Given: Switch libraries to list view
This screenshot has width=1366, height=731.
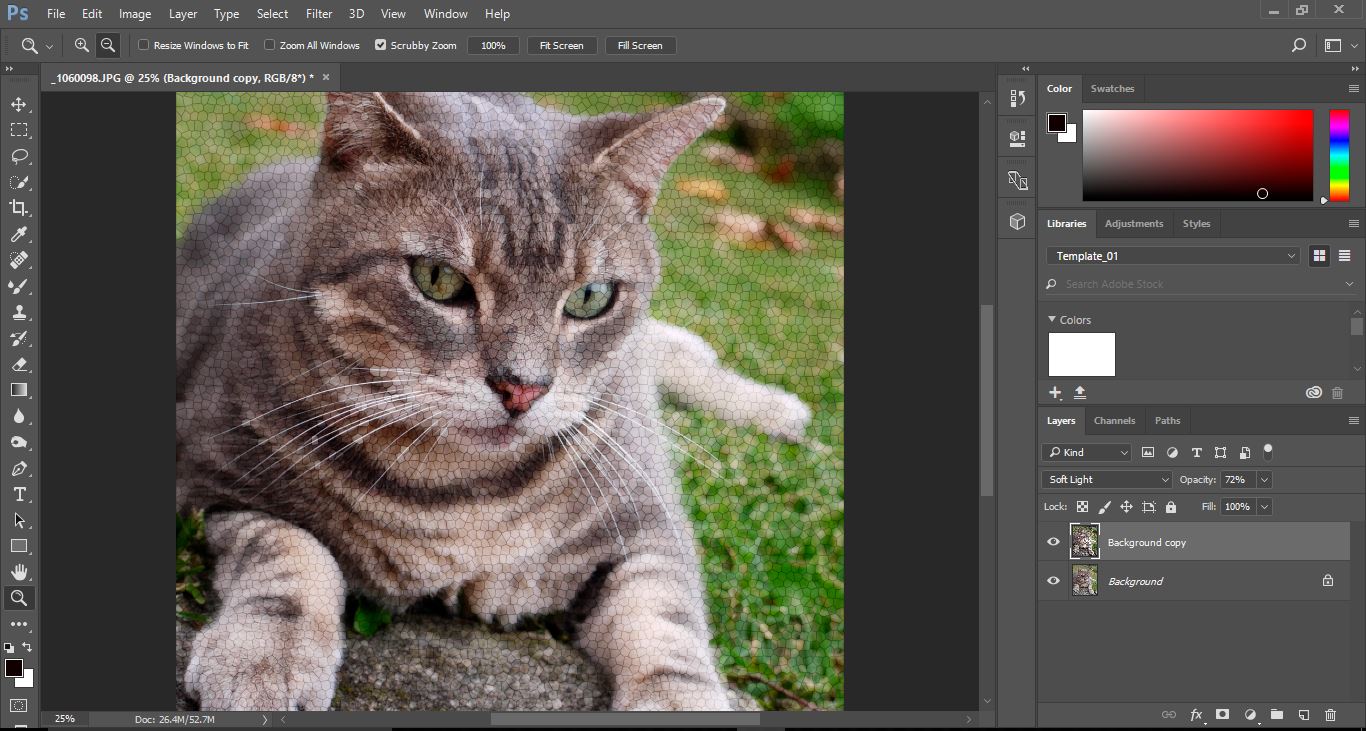Looking at the screenshot, I should (x=1344, y=256).
